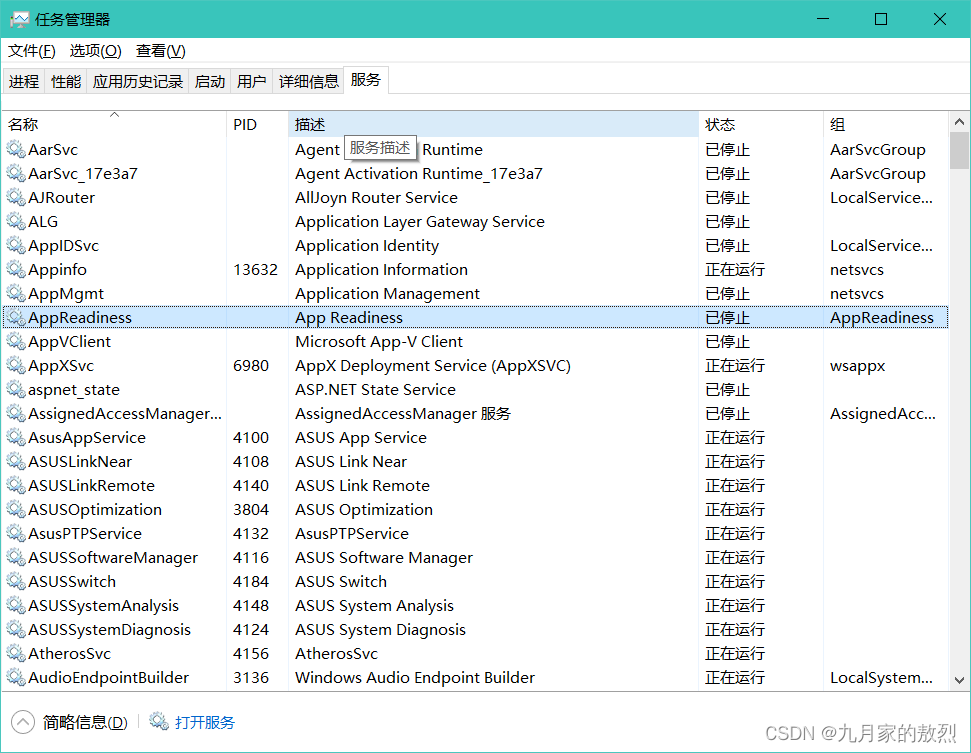
Task: Select 'AppX Deployment Service (AppXSVC)' text
Action: tap(433, 366)
